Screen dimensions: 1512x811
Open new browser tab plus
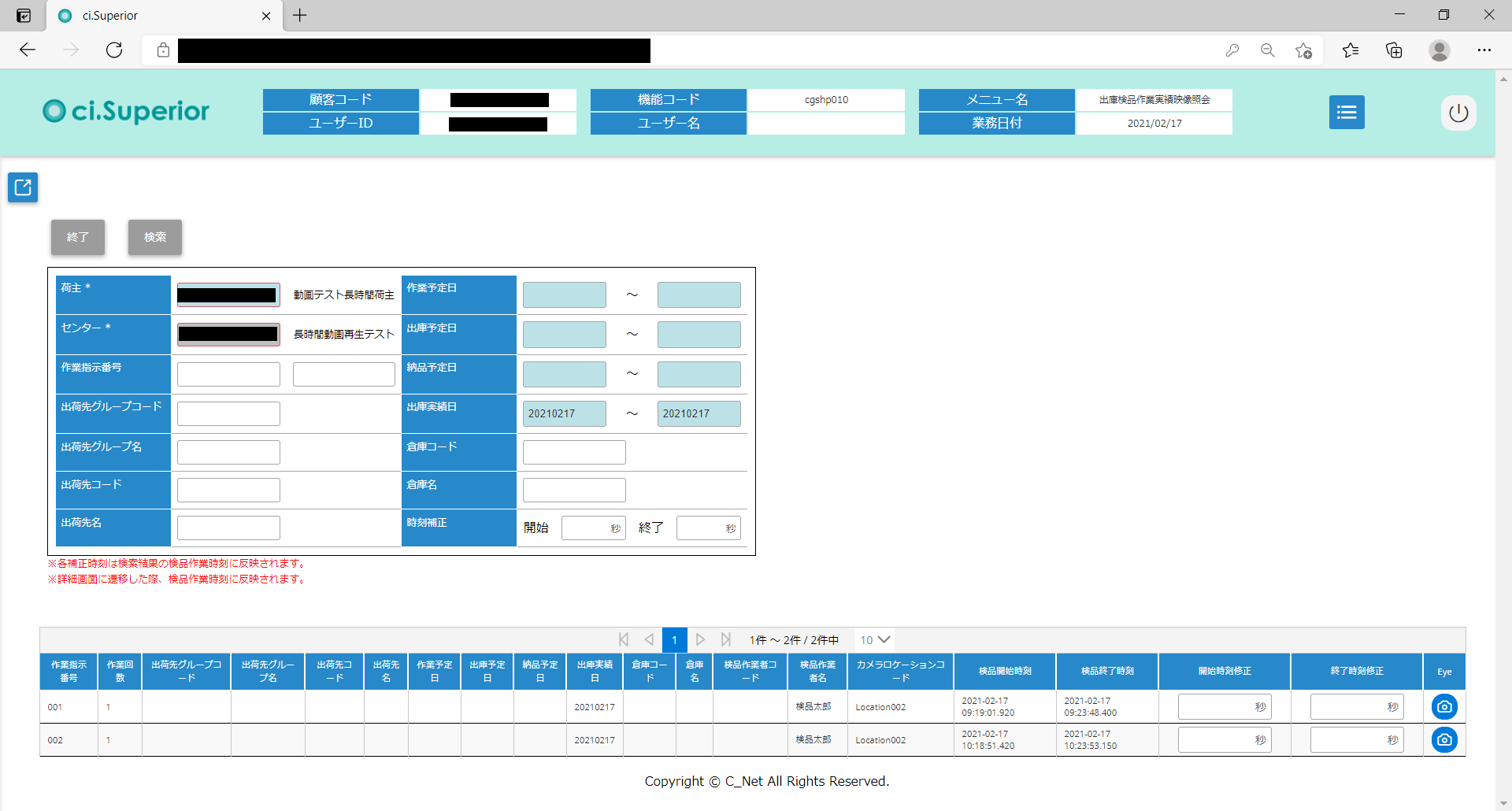300,15
